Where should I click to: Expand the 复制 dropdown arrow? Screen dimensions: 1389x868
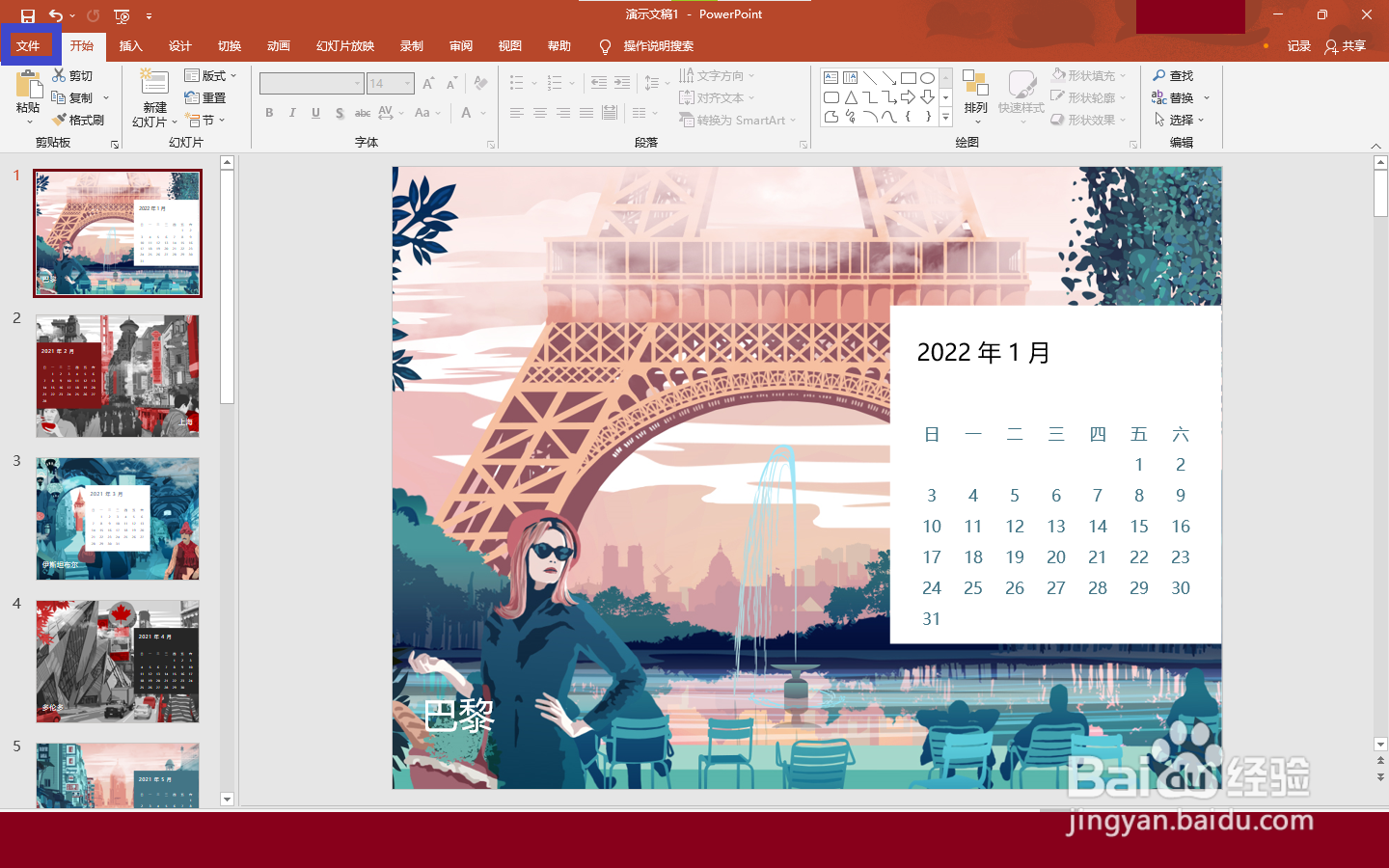click(x=106, y=98)
